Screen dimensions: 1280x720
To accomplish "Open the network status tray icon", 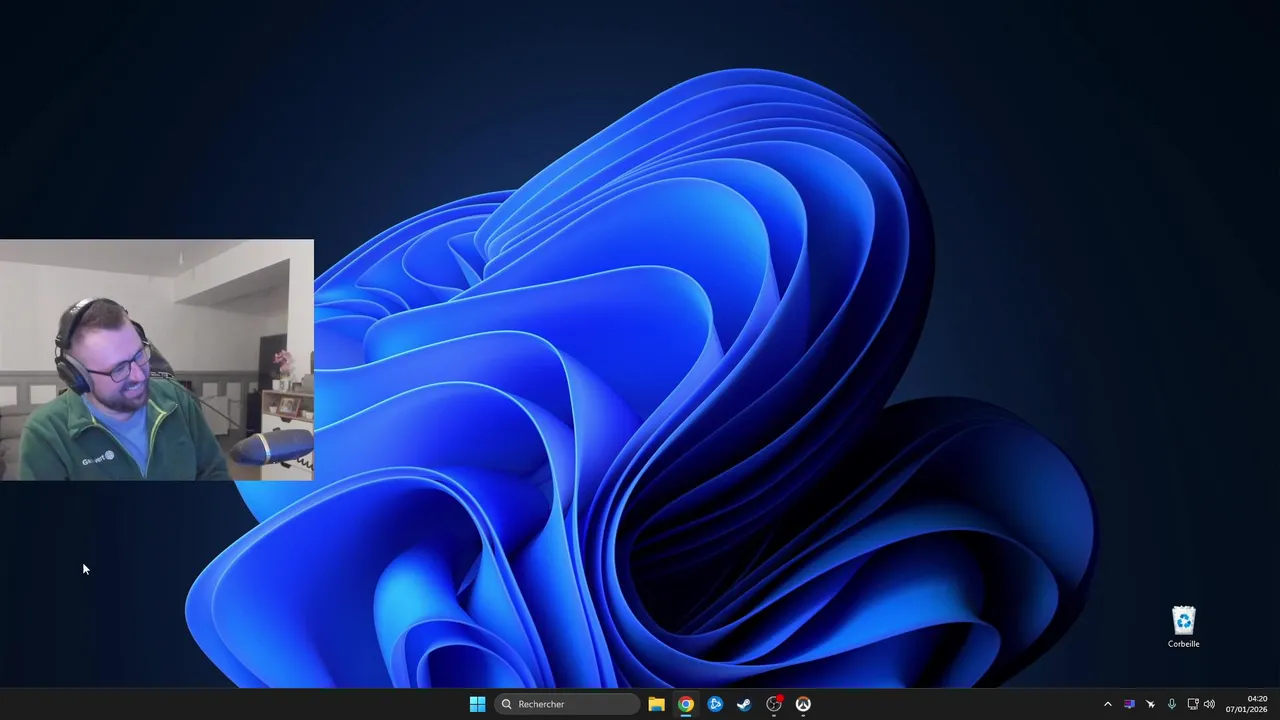I will (x=1193, y=704).
